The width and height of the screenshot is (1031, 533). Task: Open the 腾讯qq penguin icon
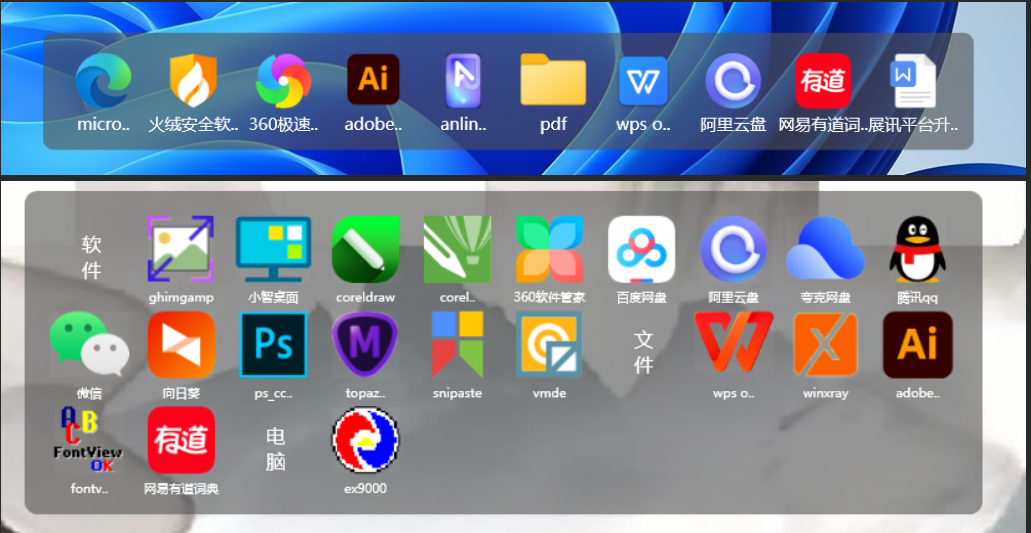coord(918,249)
